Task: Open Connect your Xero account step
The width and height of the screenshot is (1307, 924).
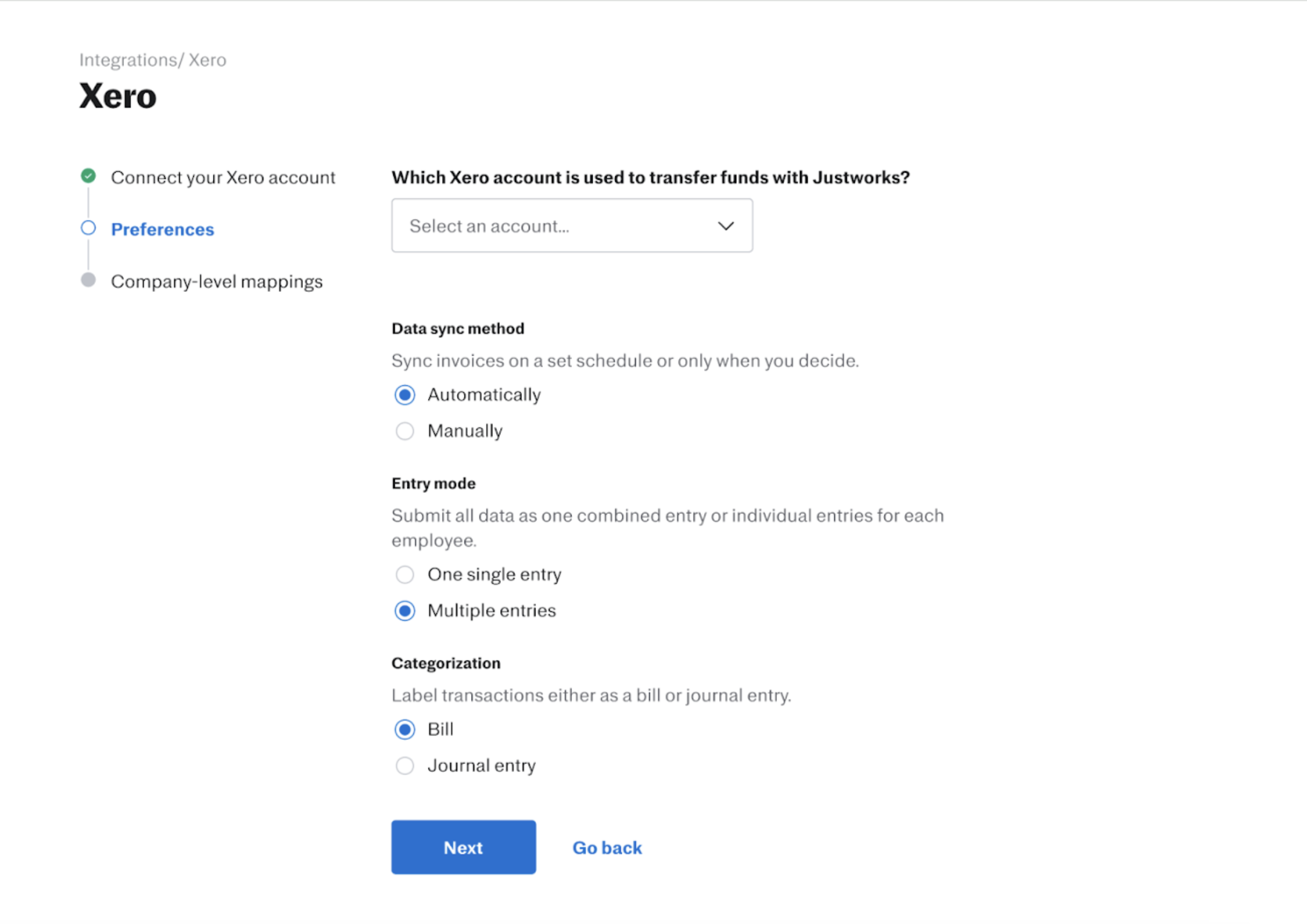Action: 222,178
